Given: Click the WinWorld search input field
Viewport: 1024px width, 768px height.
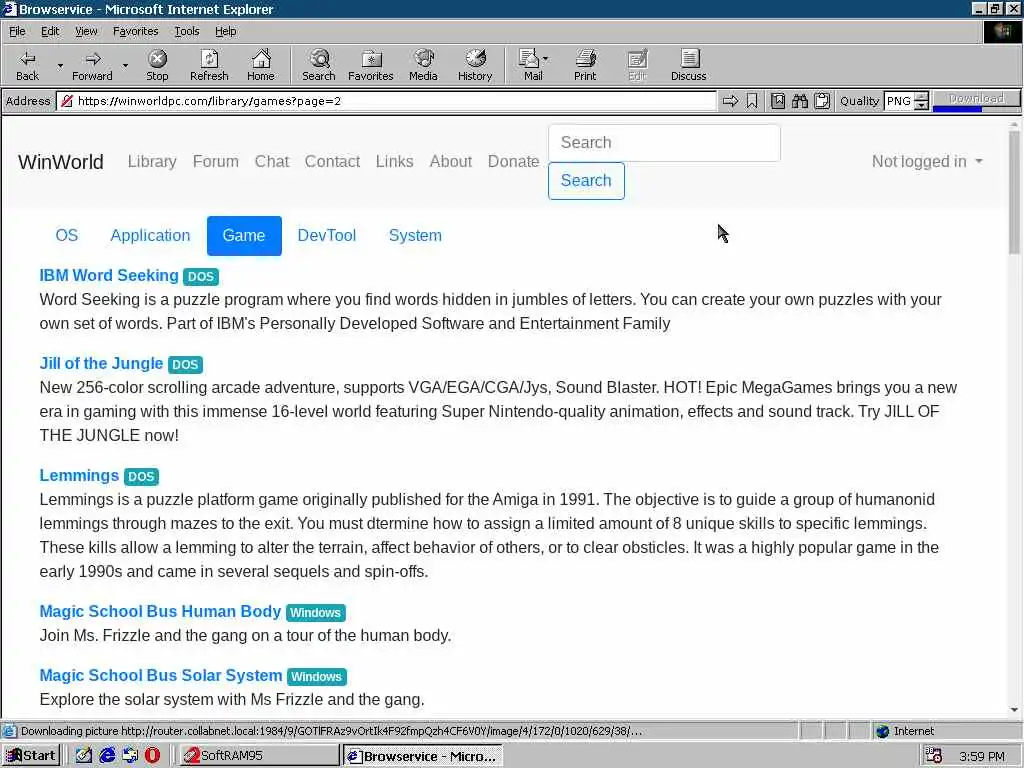Looking at the screenshot, I should (664, 142).
